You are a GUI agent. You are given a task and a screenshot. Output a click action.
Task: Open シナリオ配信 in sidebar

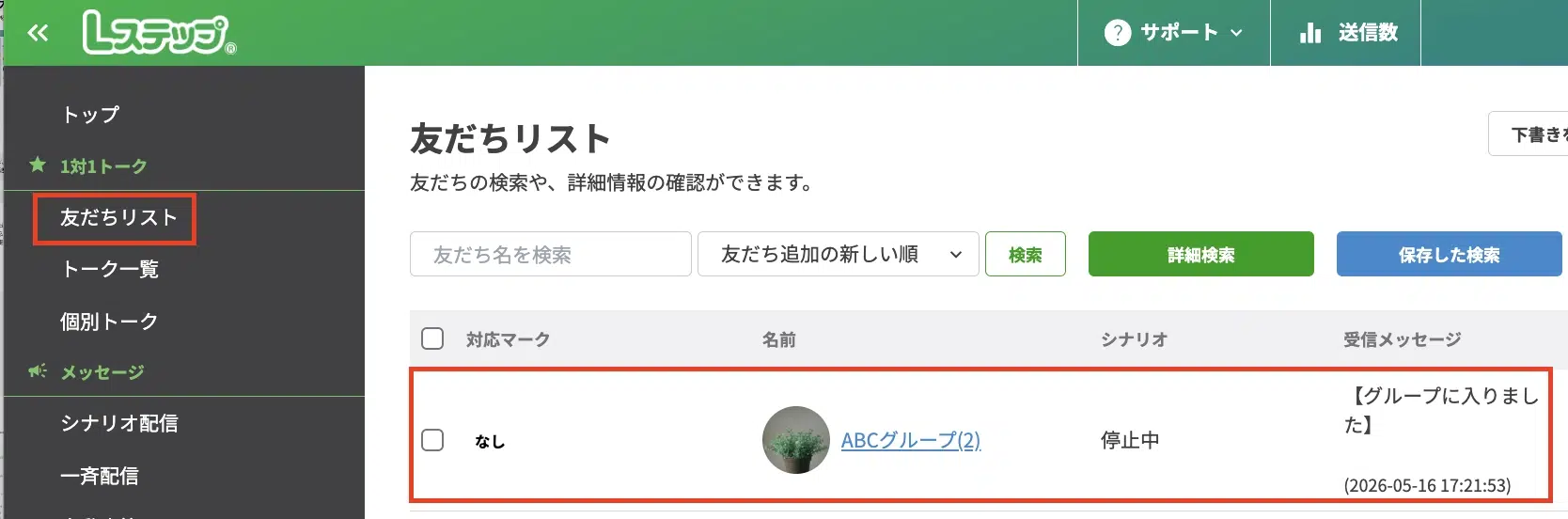[x=119, y=424]
